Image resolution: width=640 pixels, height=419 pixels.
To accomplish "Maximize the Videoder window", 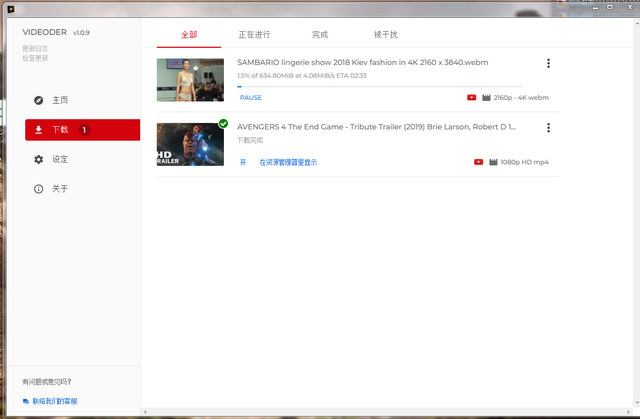I will tap(610, 7).
